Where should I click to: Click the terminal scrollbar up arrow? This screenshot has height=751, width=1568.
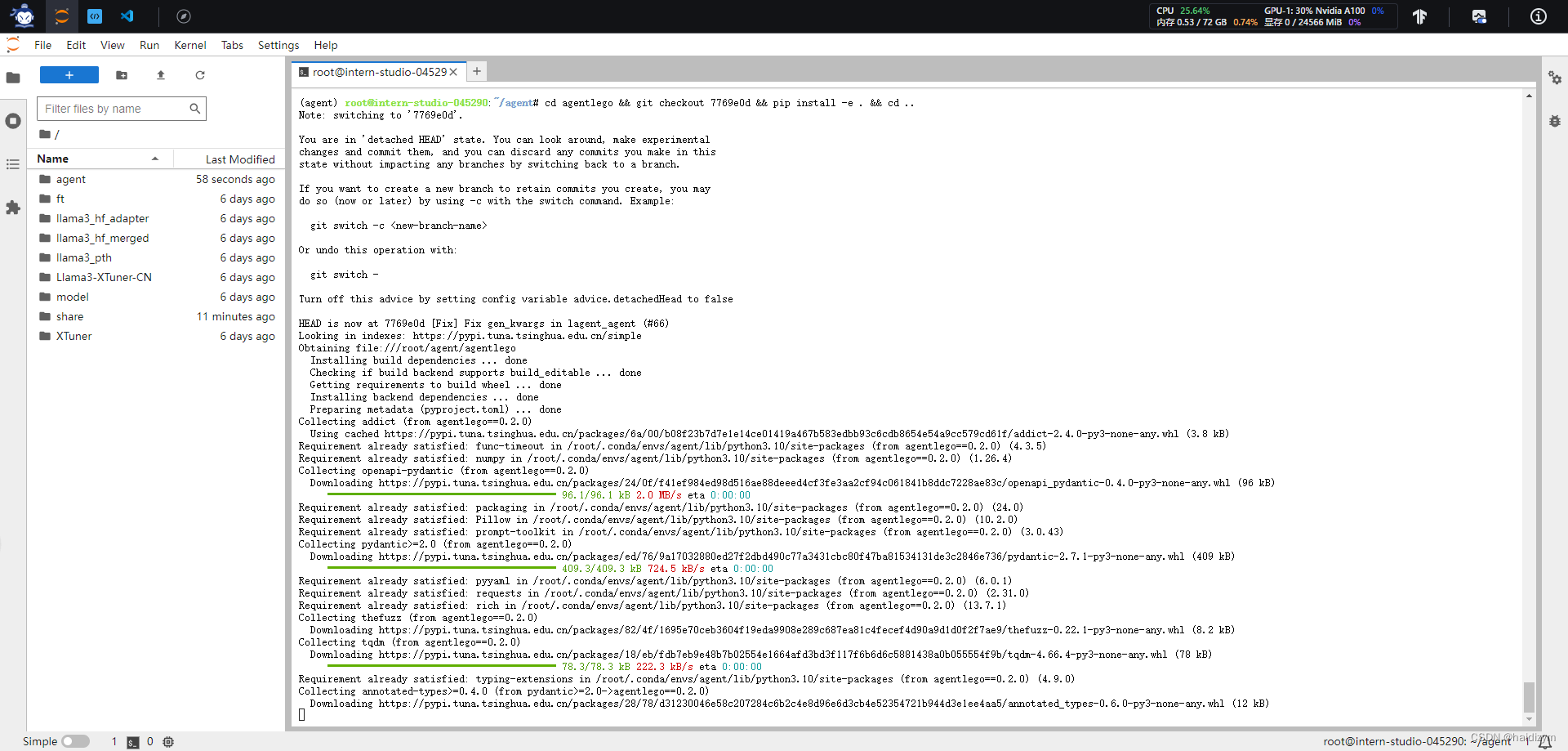point(1529,96)
